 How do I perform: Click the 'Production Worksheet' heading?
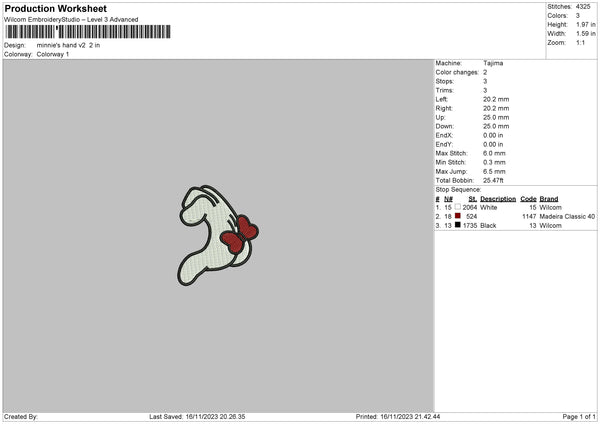(55, 8)
